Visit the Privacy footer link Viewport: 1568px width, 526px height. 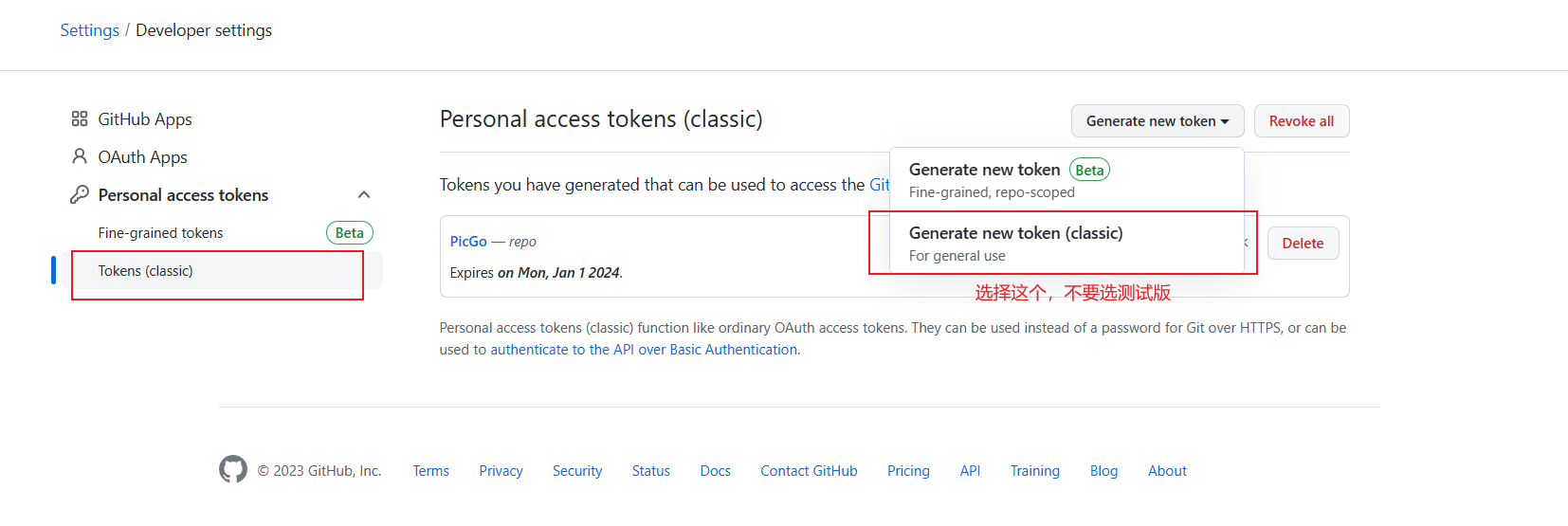click(501, 471)
